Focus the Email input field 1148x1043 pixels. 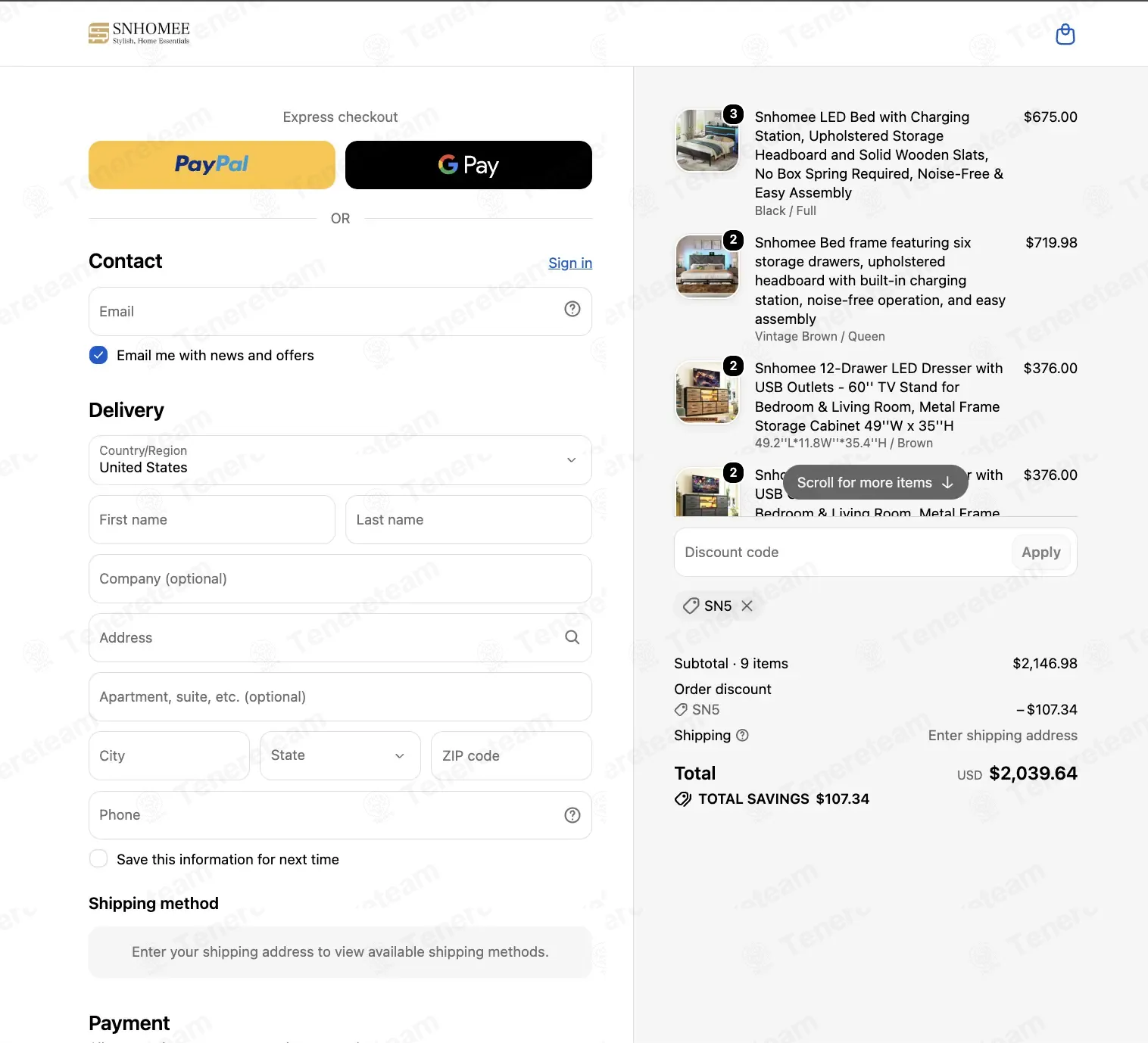340,311
